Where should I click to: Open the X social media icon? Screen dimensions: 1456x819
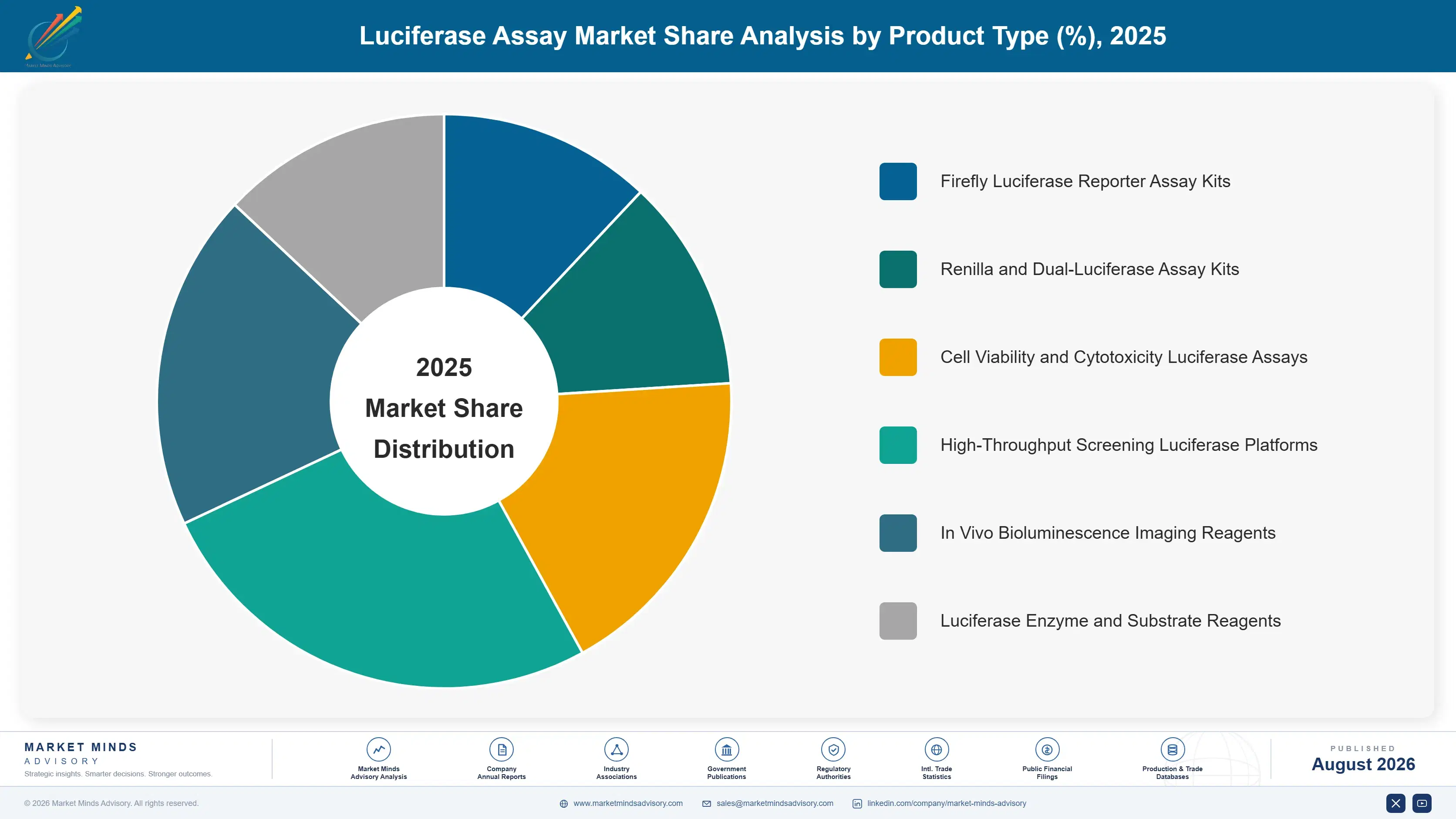pos(1395,803)
